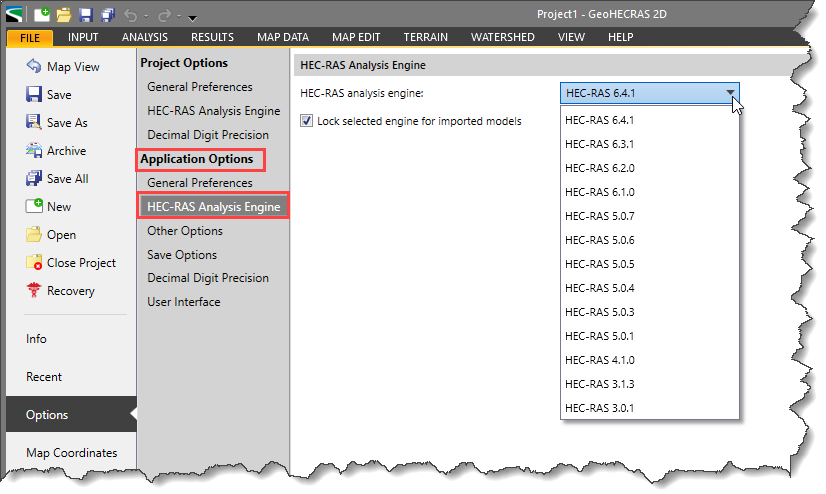Screen dimensions: 826x494
Task: Click the Undo arrow in title bar
Action: tap(131, 15)
